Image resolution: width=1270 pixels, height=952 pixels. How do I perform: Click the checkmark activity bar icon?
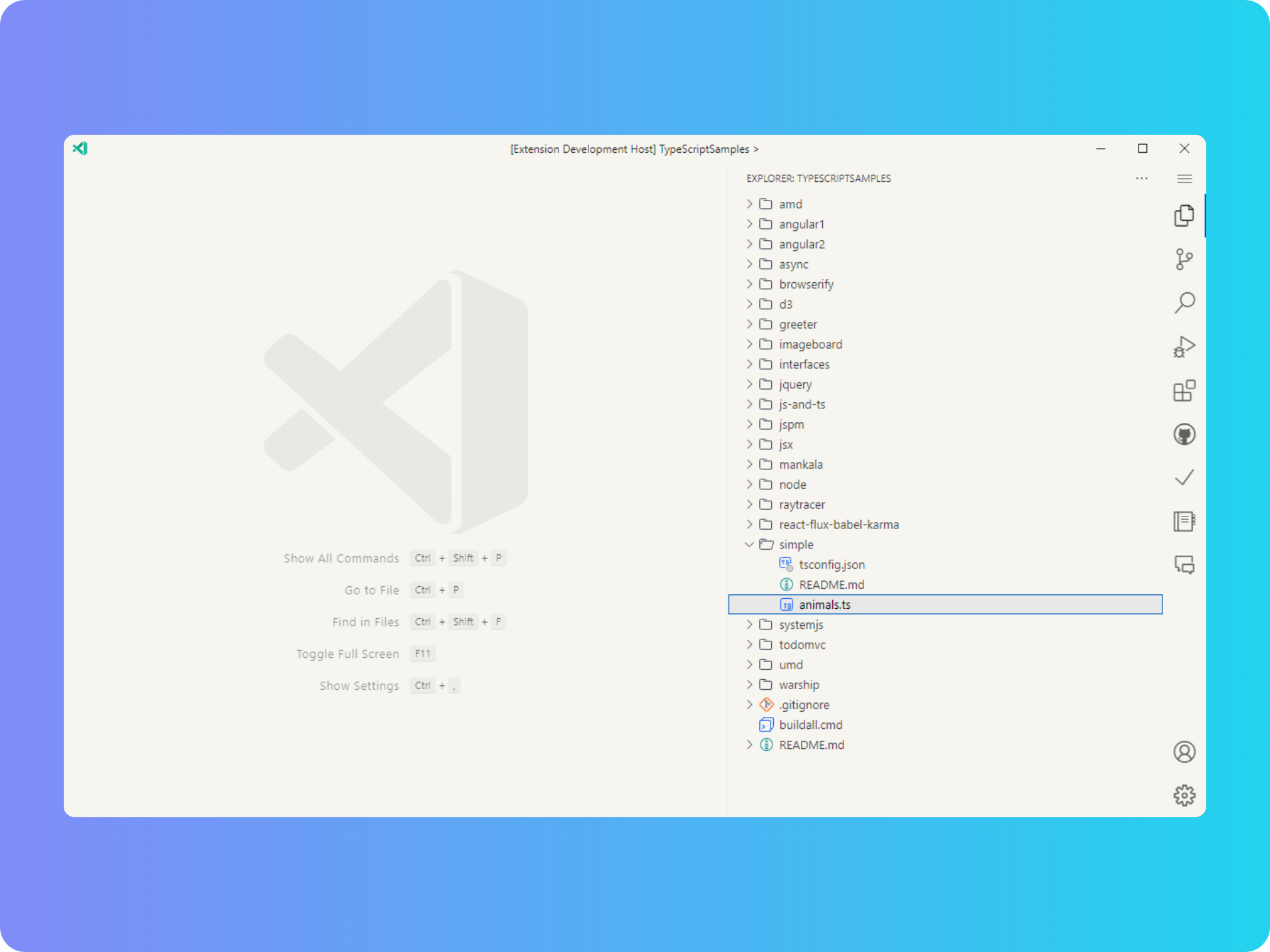[x=1184, y=477]
